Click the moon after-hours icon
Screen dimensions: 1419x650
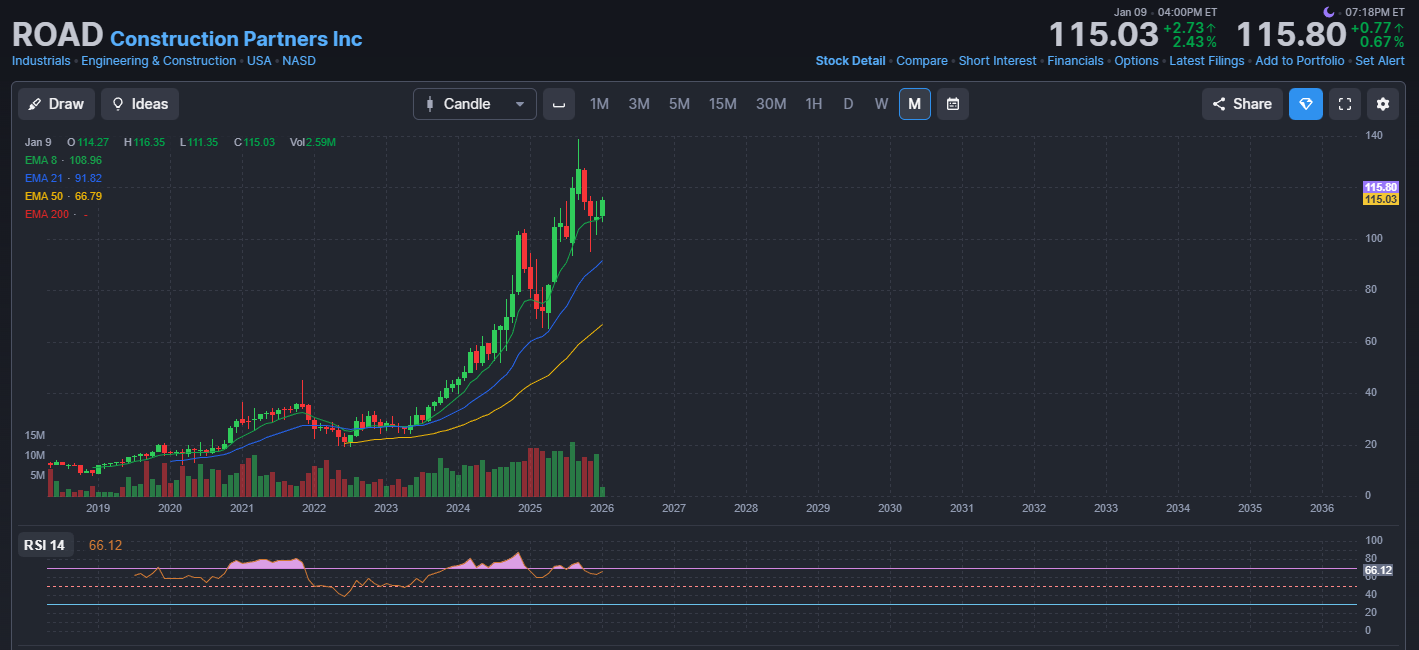pos(1328,11)
